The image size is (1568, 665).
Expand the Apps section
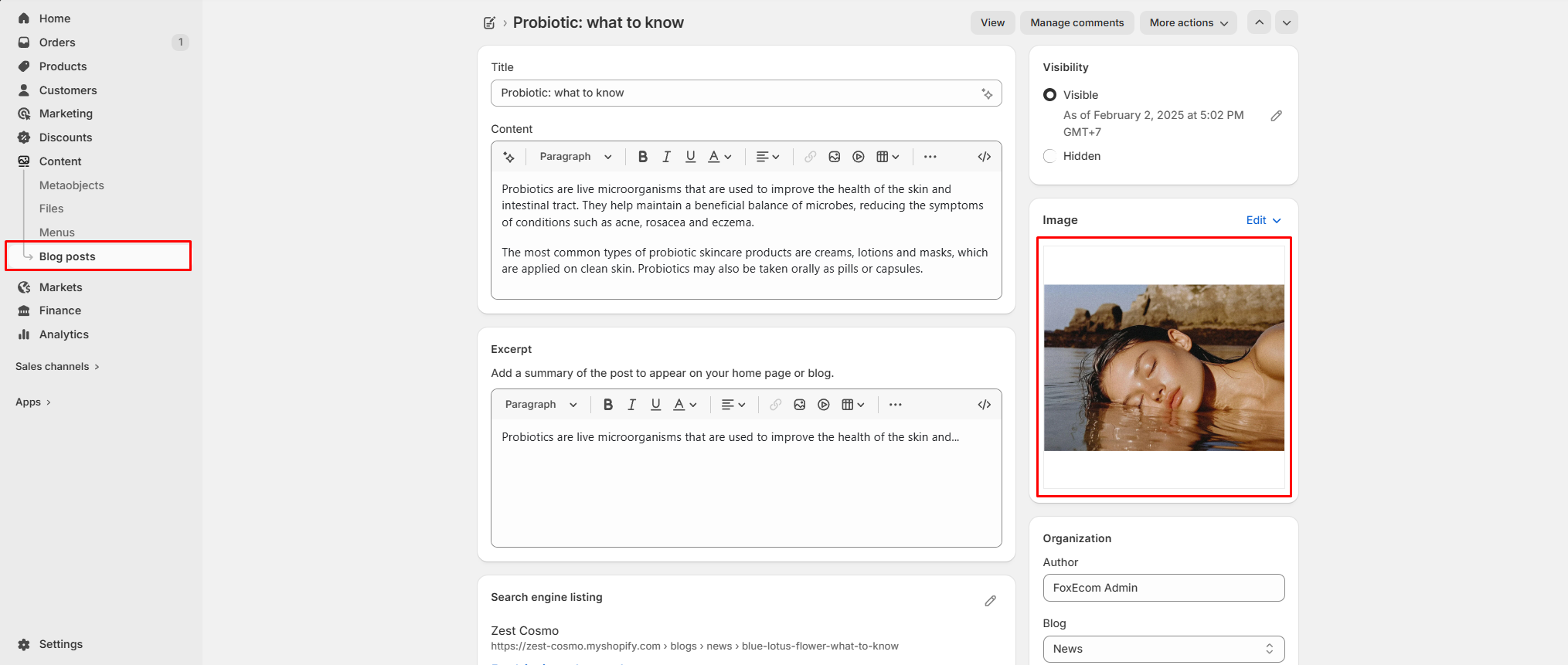(32, 402)
